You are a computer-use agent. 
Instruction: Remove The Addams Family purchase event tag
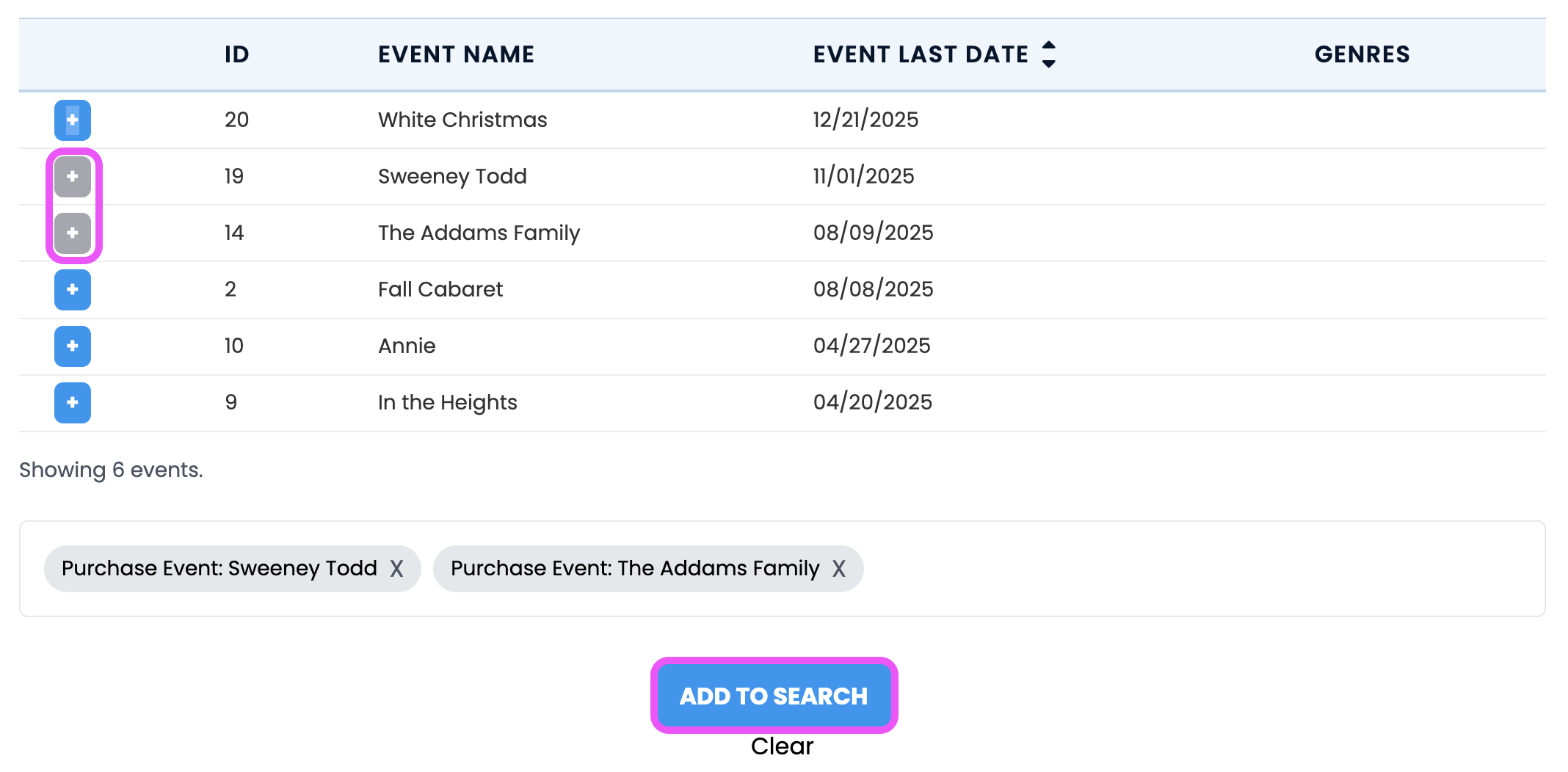(839, 569)
